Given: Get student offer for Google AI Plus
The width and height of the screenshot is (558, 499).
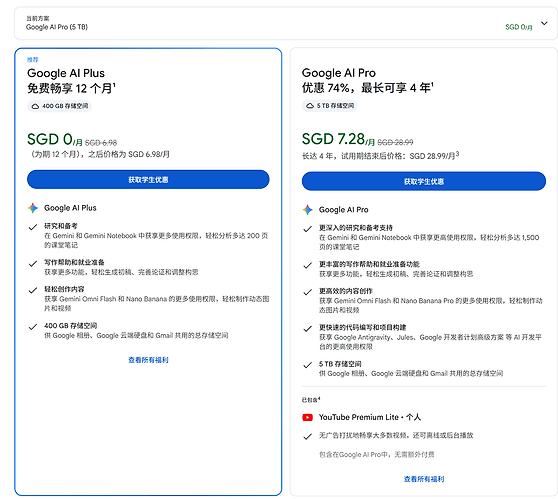Looking at the screenshot, I should [148, 179].
